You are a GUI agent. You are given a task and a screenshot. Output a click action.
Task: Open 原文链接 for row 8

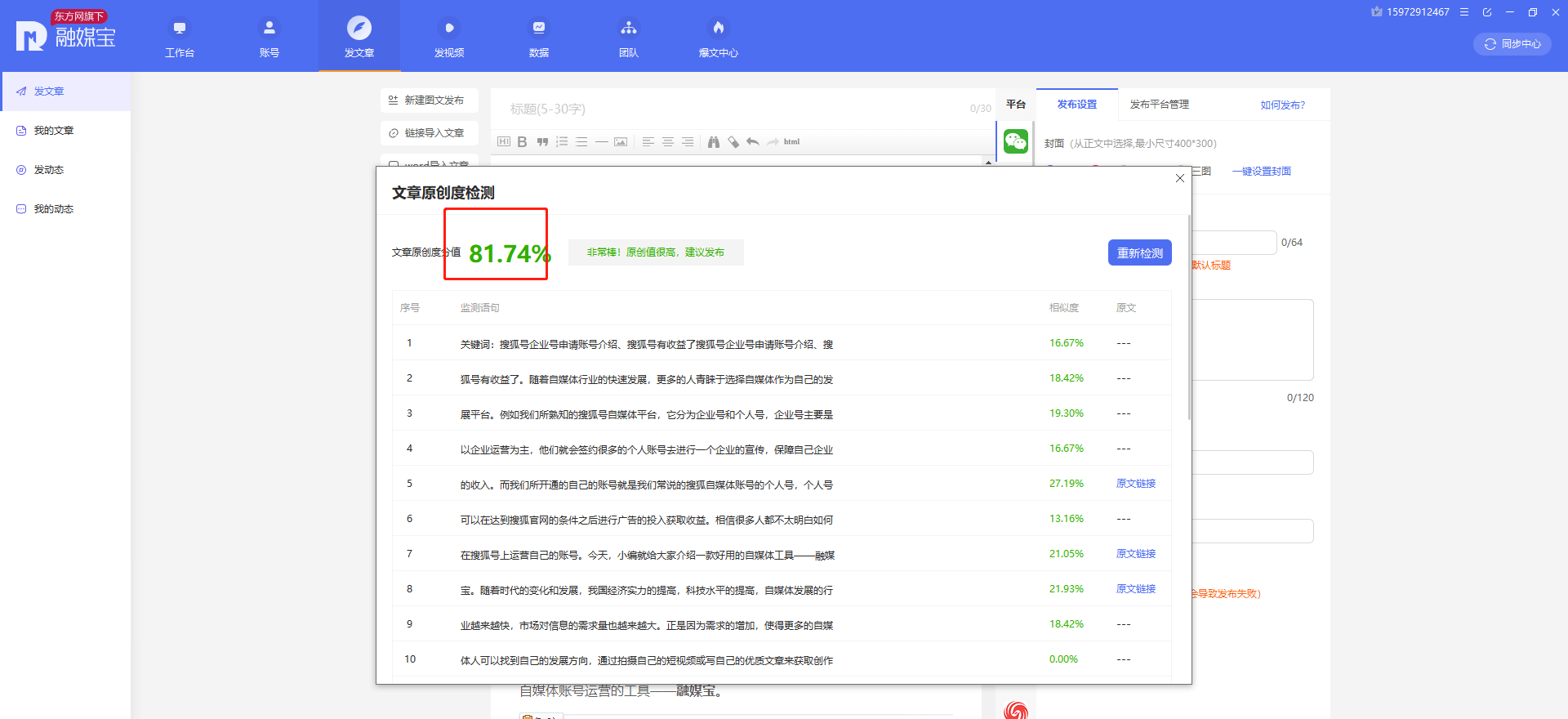click(x=1136, y=589)
